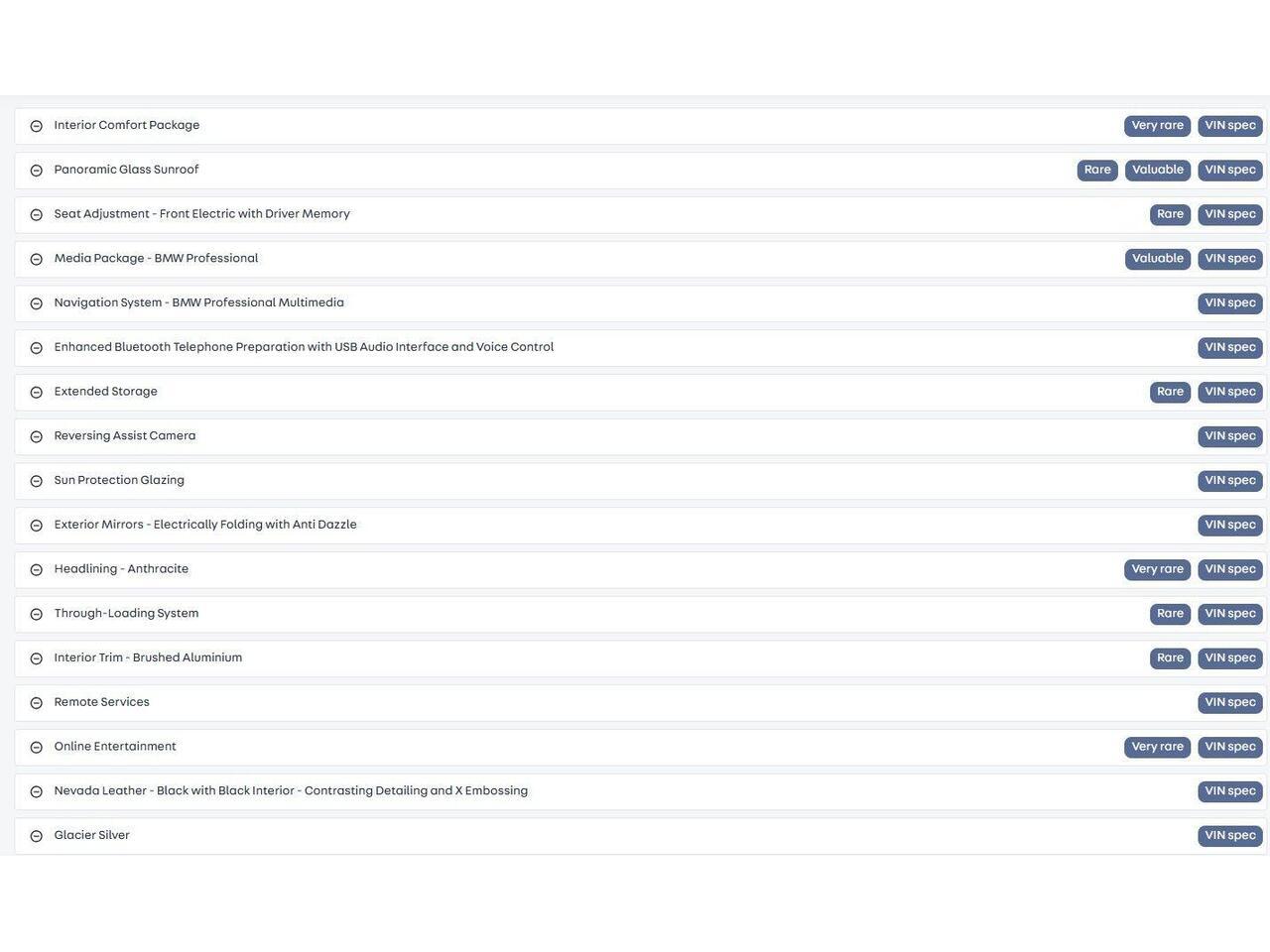Click the minus icon beside Online Entertainment

[37, 748]
